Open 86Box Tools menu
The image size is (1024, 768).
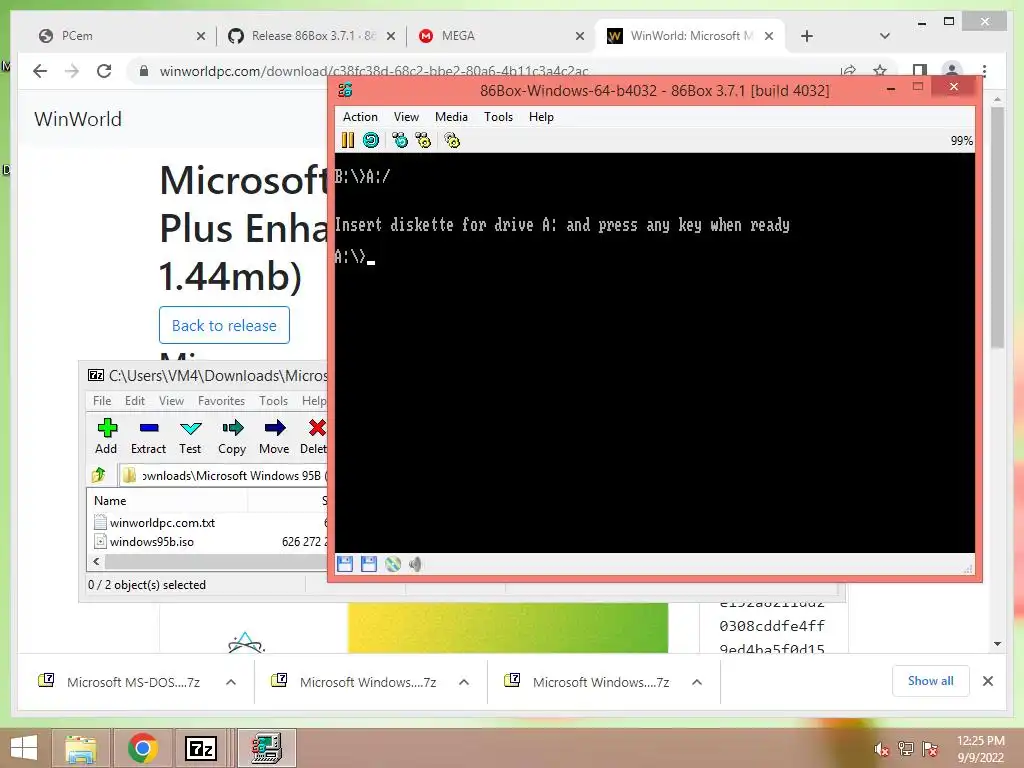(x=498, y=117)
